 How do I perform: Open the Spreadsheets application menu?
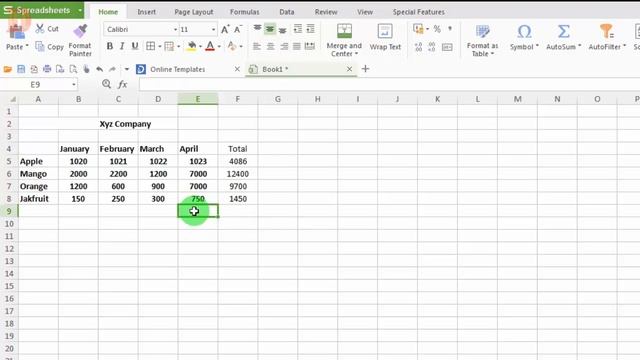(42, 10)
